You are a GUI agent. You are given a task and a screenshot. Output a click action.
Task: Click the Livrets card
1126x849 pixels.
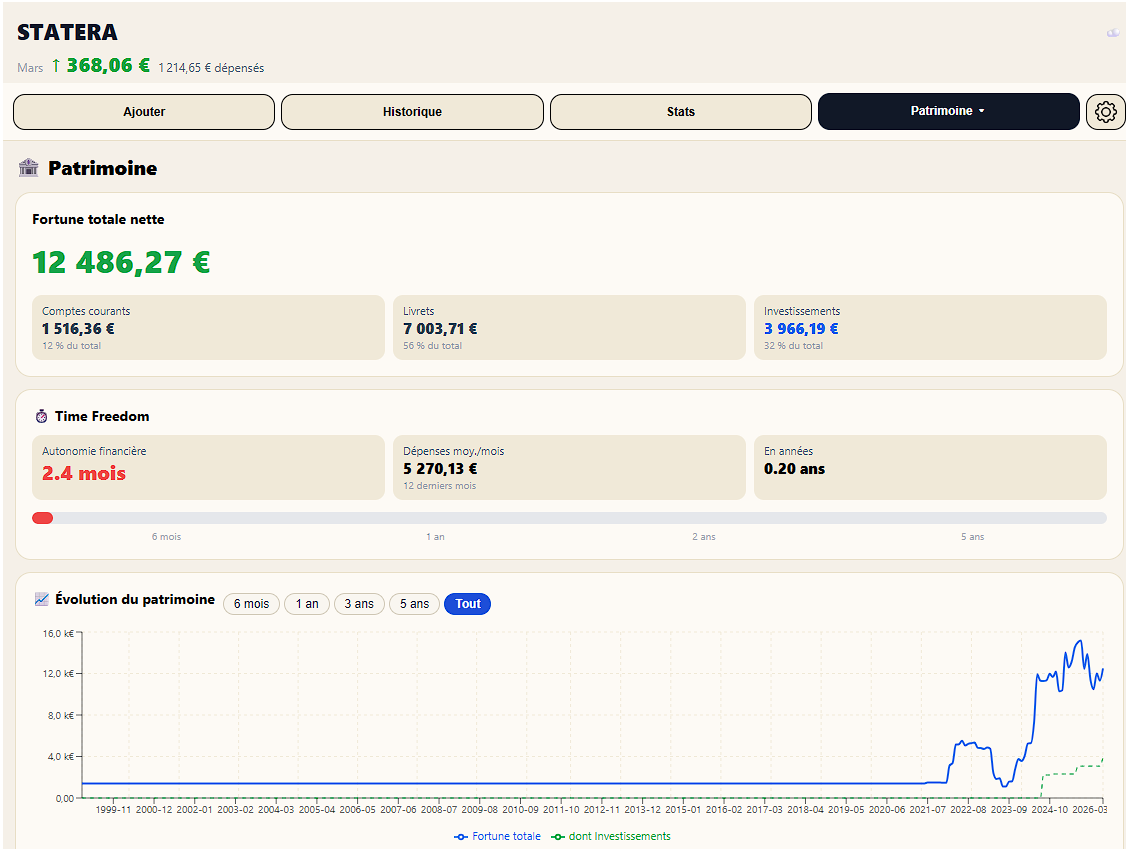[x=569, y=328]
